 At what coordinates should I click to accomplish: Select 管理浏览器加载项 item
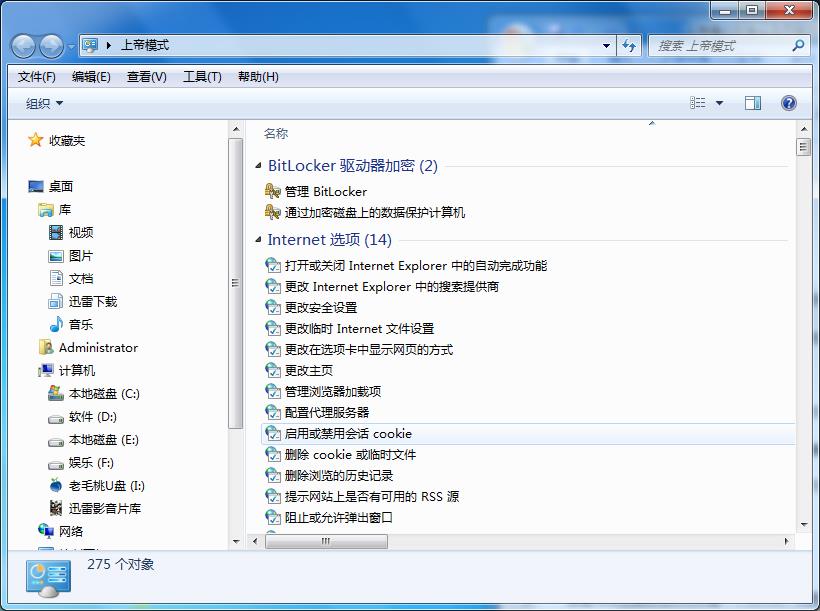coord(333,391)
